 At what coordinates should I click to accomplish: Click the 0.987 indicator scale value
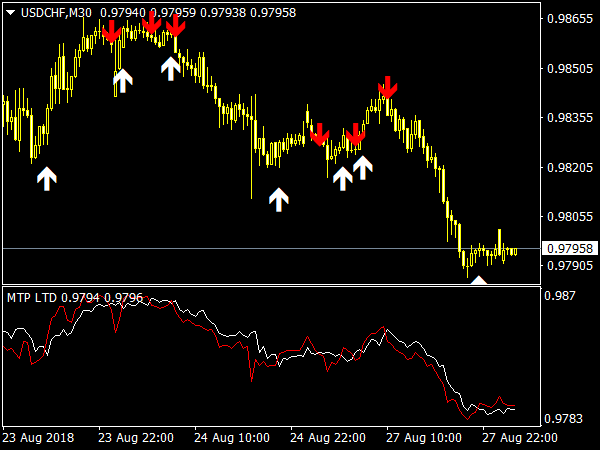click(x=560, y=295)
